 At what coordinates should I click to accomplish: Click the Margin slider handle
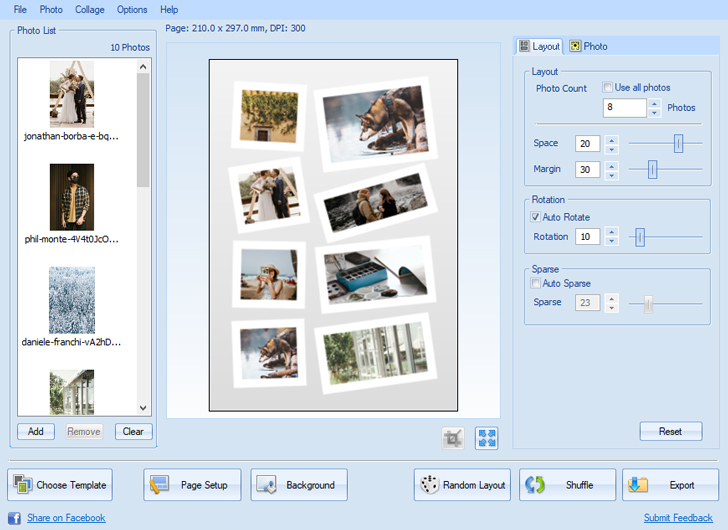(x=652, y=170)
